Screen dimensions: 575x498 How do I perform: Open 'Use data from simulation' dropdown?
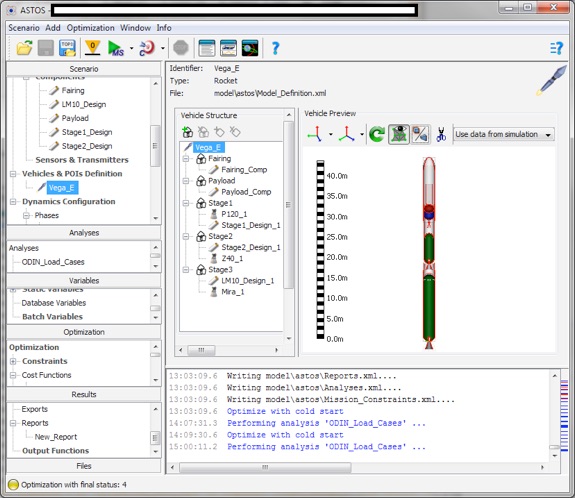pos(504,134)
